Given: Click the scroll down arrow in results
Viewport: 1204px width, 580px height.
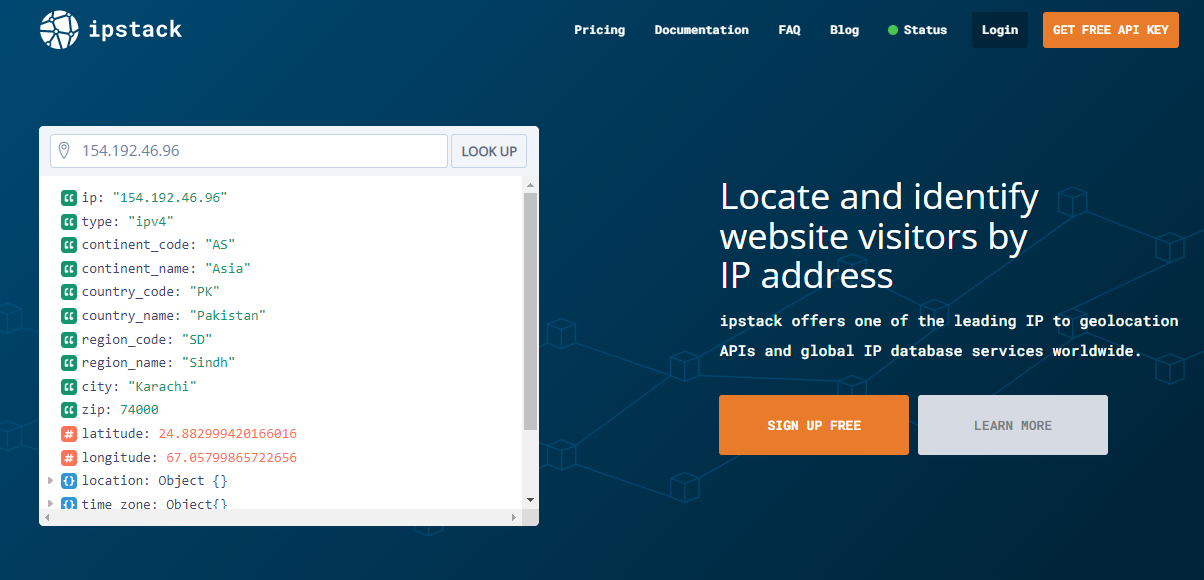Looking at the screenshot, I should (530, 499).
